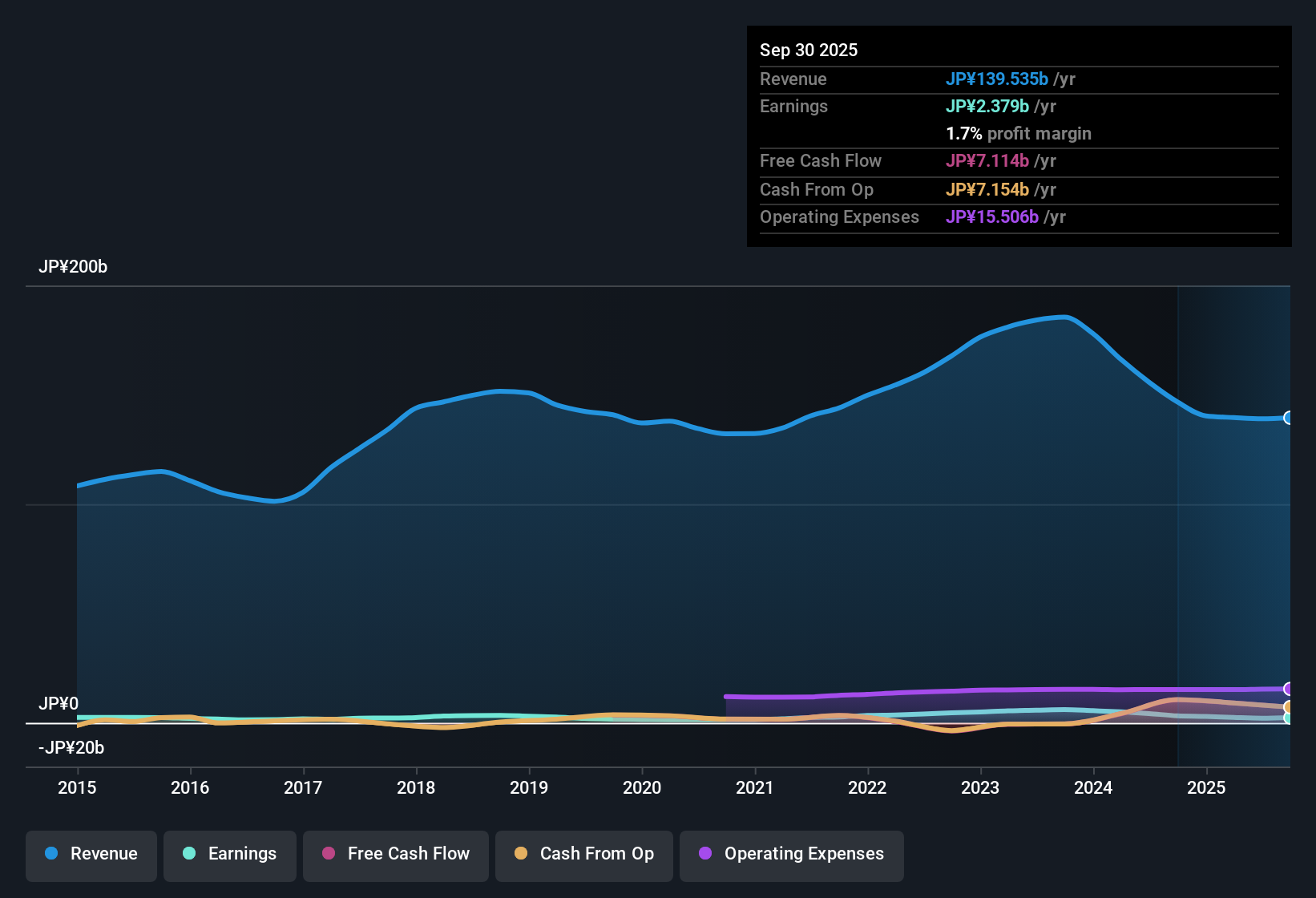1316x898 pixels.
Task: Click the blue Revenue dot icon in legend
Action: point(50,854)
